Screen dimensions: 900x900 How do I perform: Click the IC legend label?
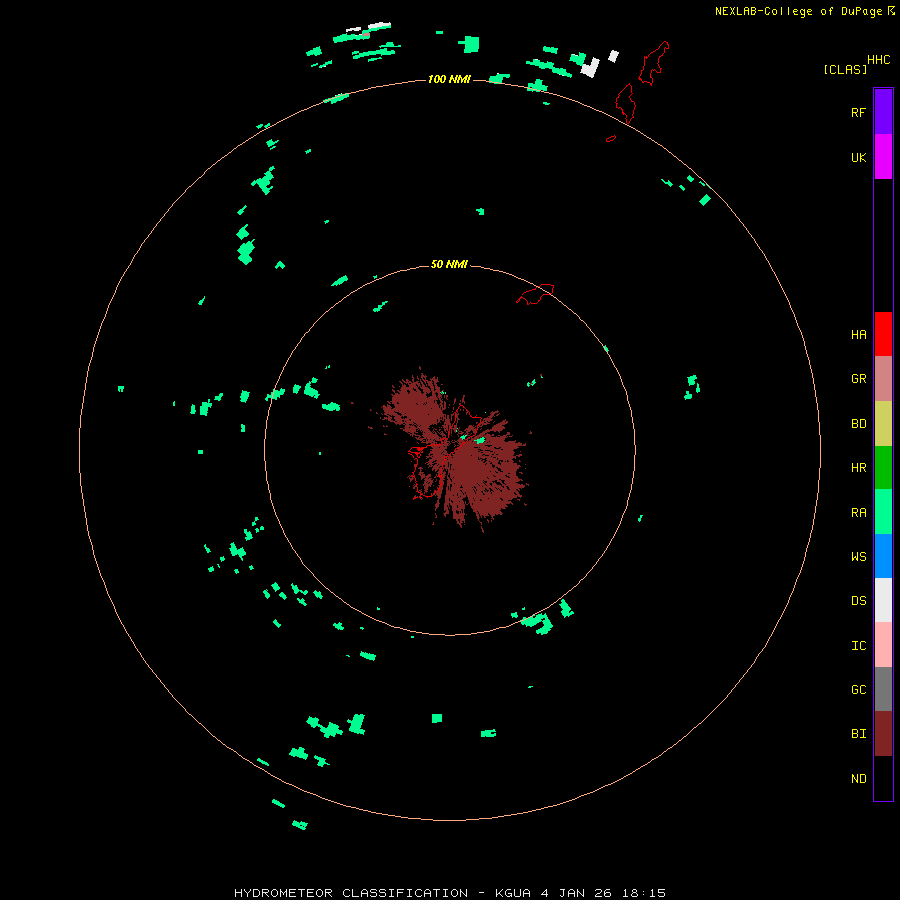(858, 645)
